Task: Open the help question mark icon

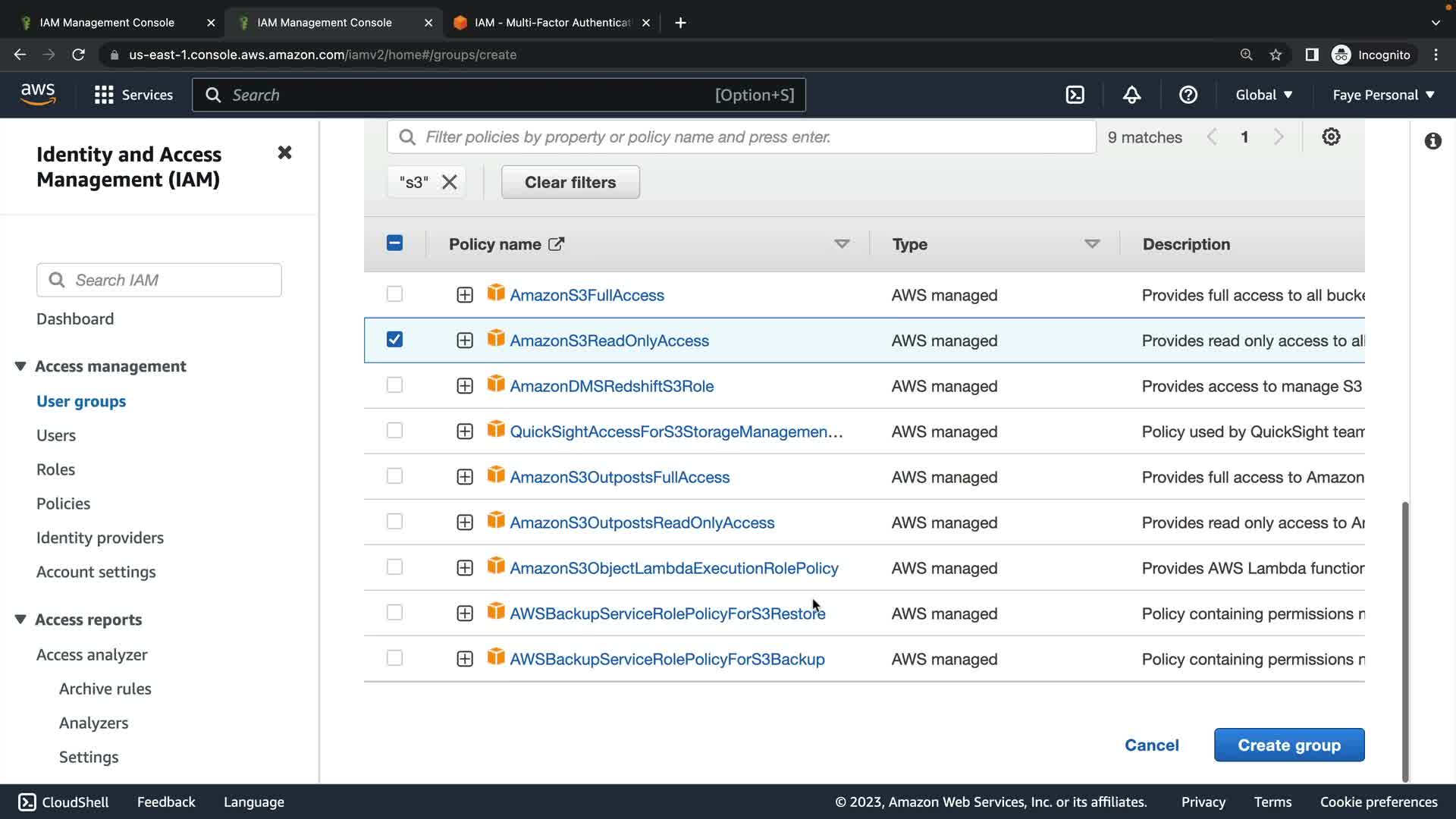Action: (x=1188, y=95)
